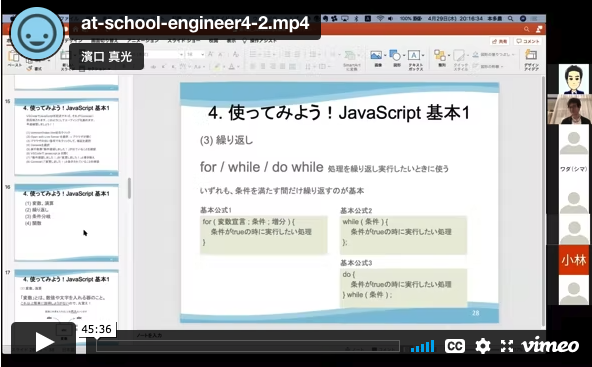The height and width of the screenshot is (367, 592).
Task: Toggle closed captions with CC button
Action: (x=454, y=345)
